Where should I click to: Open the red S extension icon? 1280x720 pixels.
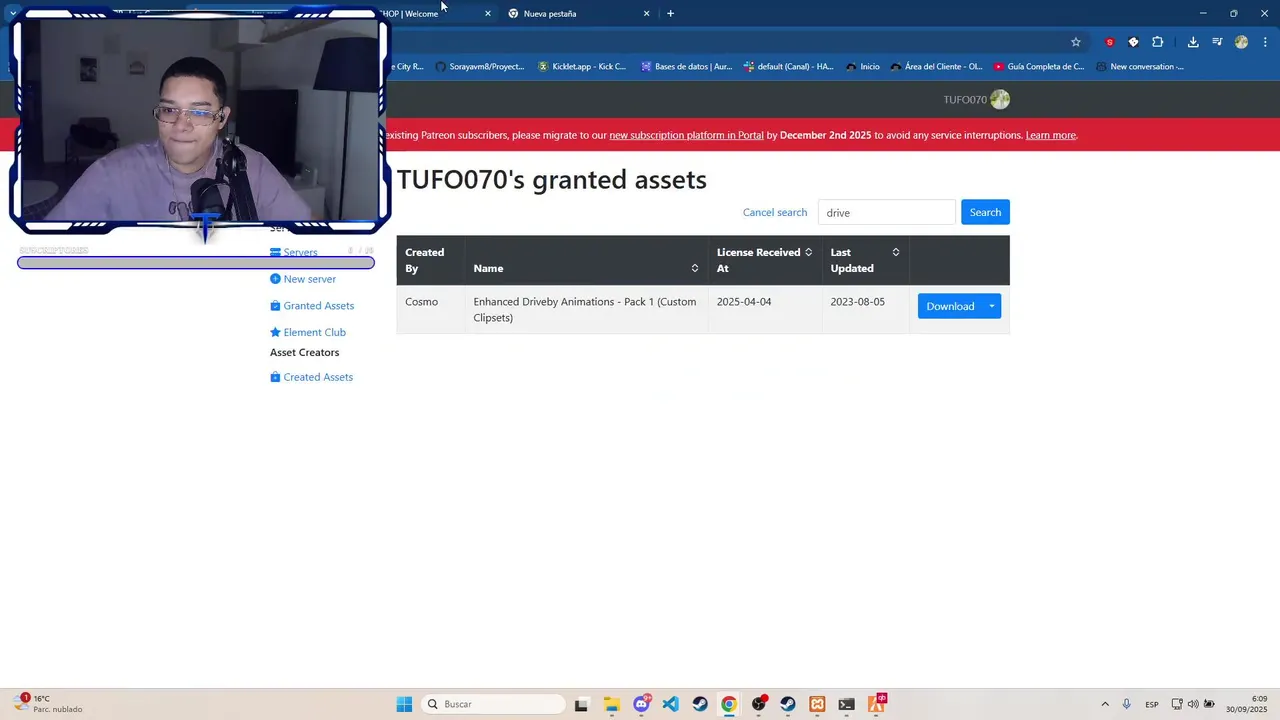pos(1109,42)
